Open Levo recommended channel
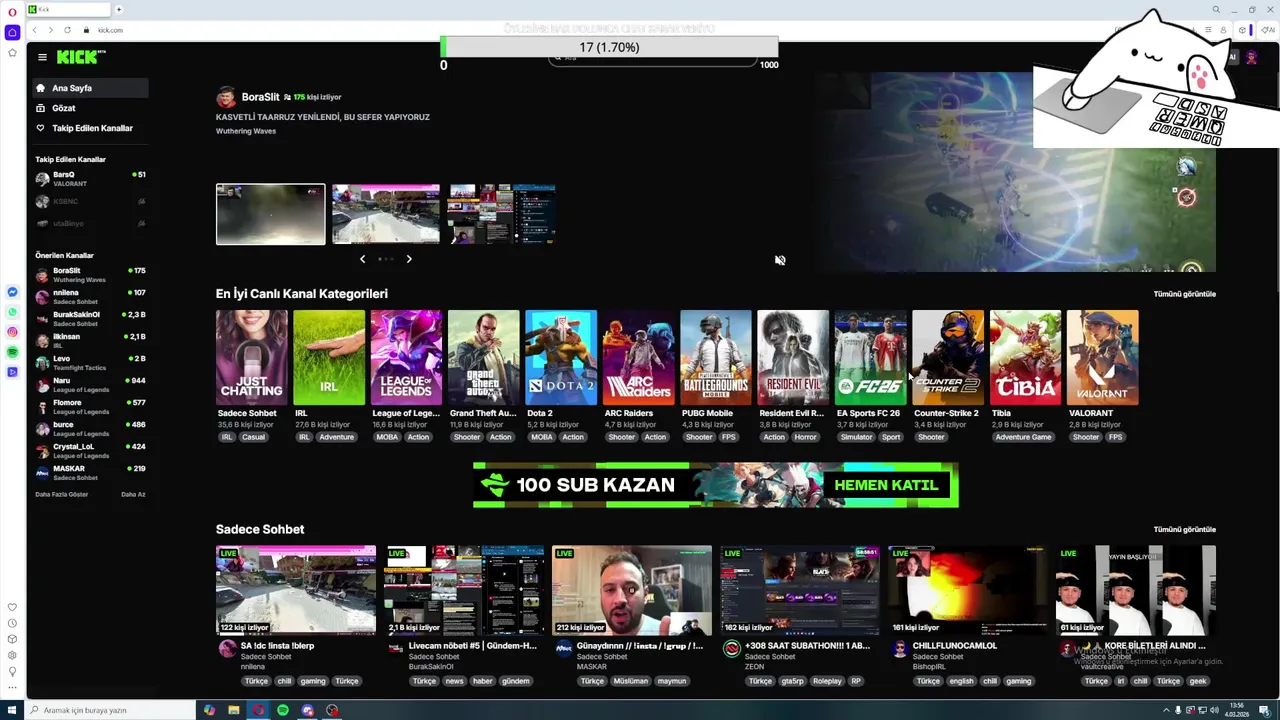This screenshot has height=720, width=1280. pos(90,363)
